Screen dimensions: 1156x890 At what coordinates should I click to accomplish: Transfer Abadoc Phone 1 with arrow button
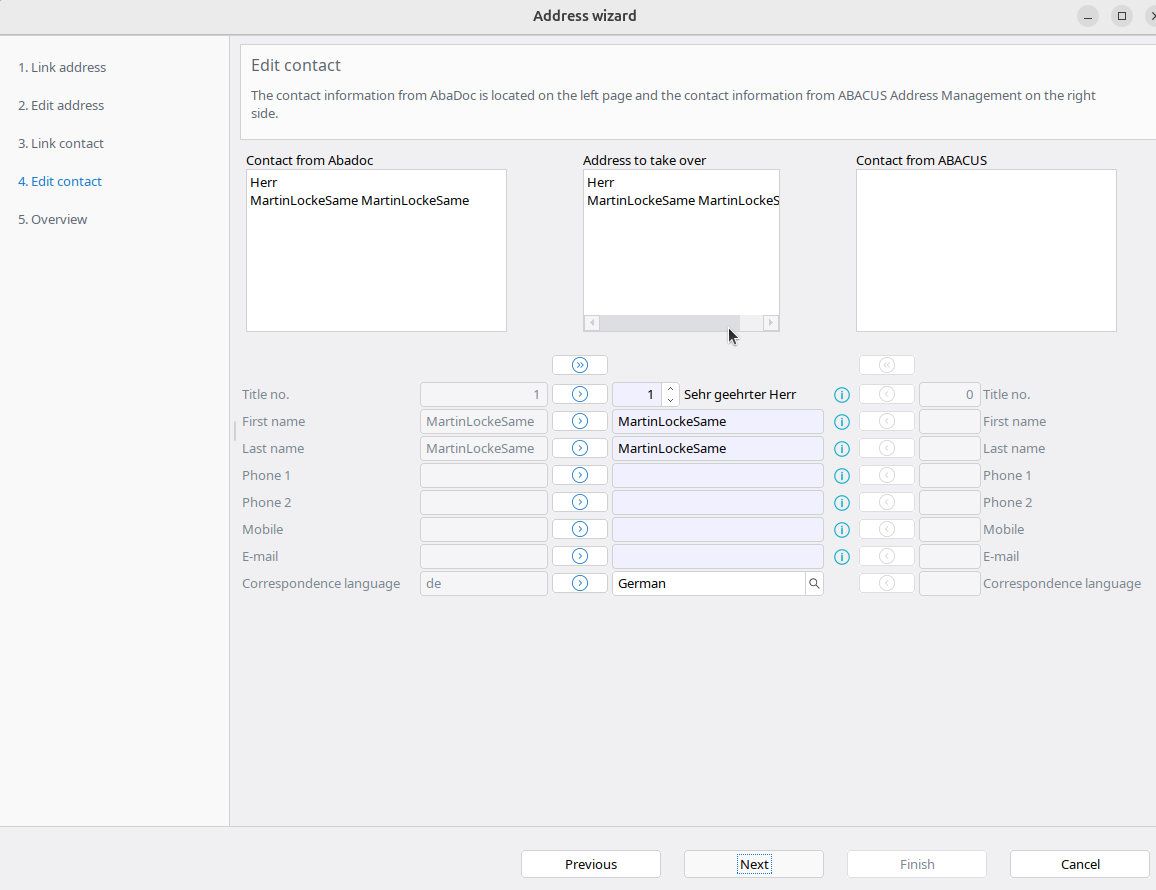pos(579,476)
